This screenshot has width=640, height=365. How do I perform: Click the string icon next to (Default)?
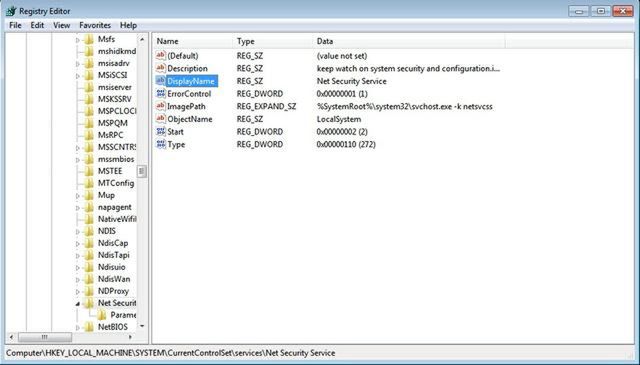click(161, 56)
